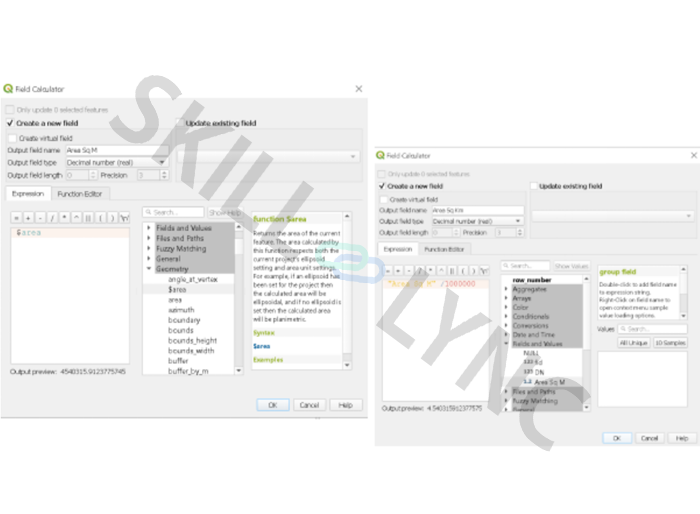The width and height of the screenshot is (700, 514).
Task: Click the All Unique values button
Action: click(633, 343)
